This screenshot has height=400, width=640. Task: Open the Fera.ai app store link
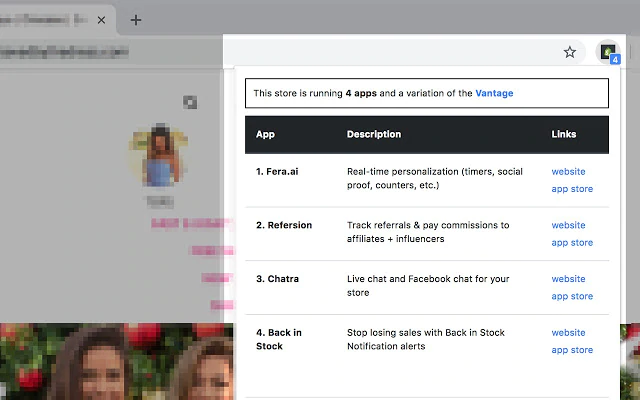(572, 189)
